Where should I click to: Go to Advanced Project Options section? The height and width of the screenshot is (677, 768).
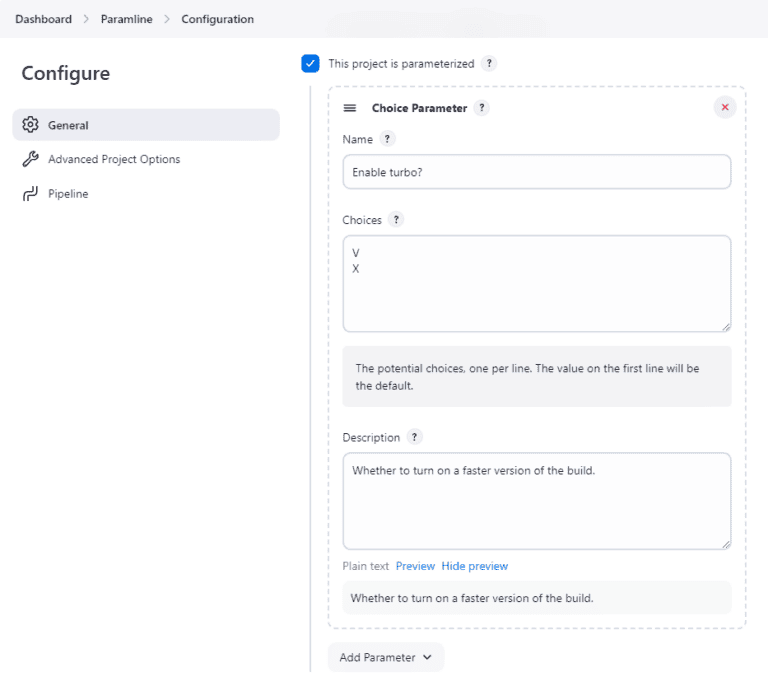click(114, 159)
